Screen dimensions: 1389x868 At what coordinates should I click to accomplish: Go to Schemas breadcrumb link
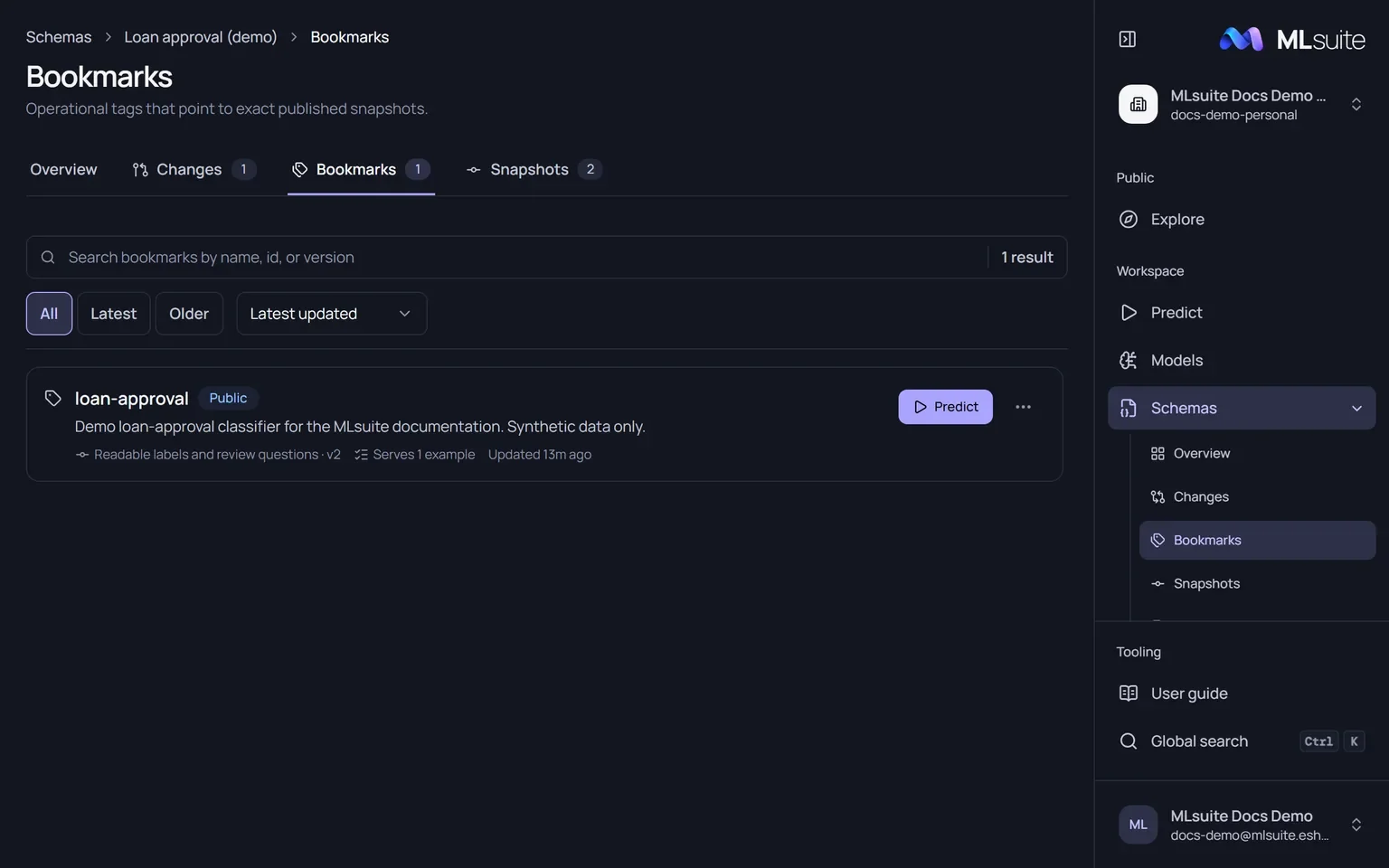point(59,37)
